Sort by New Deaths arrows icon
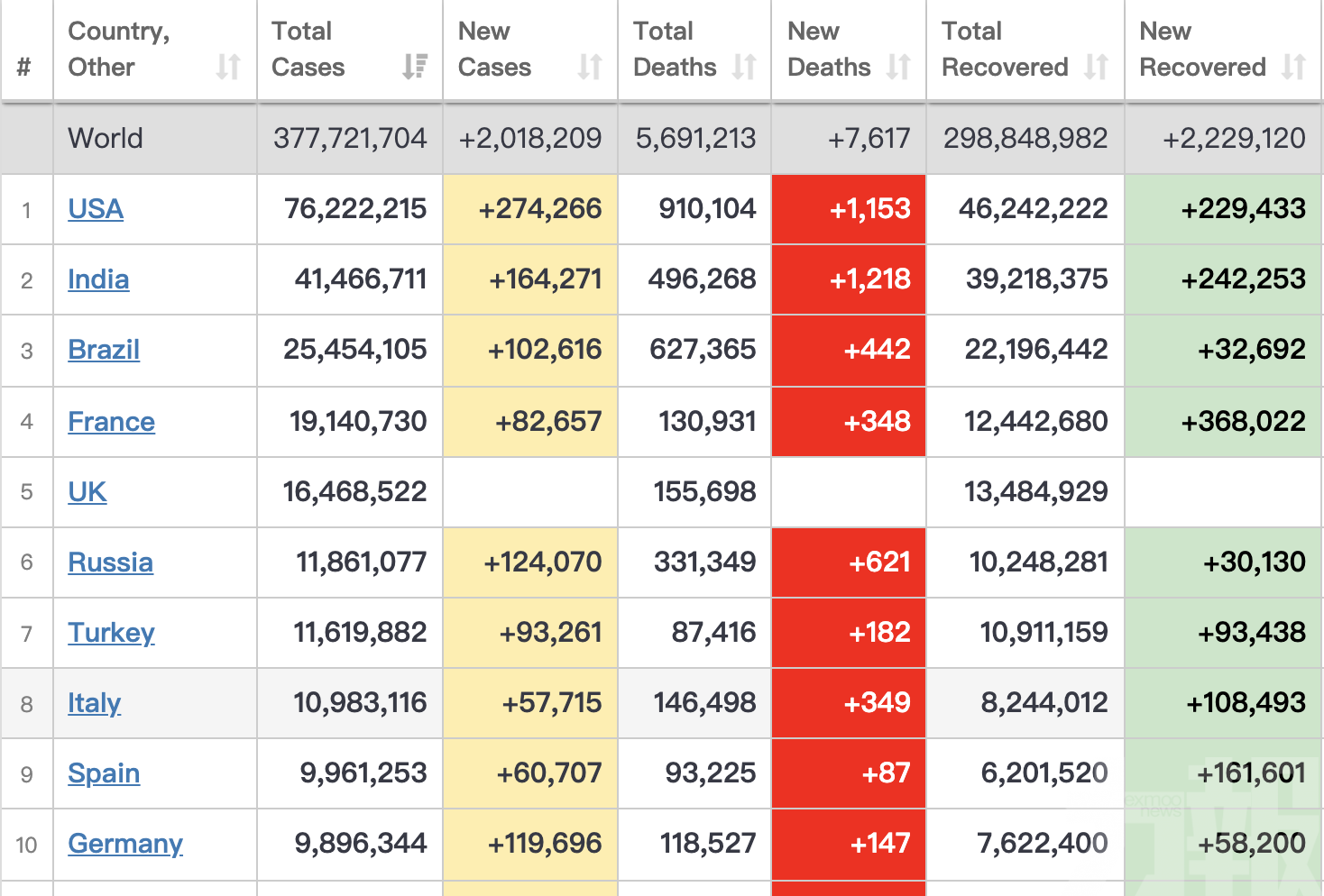The image size is (1324, 896). [898, 67]
